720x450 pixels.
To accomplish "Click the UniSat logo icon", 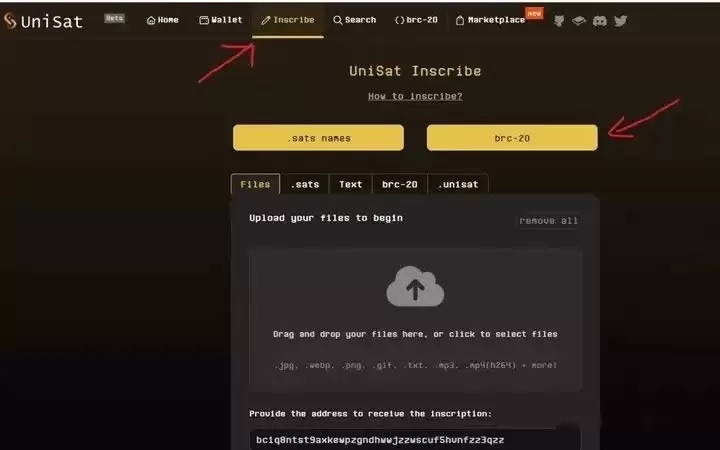I will pyautogui.click(x=10, y=21).
